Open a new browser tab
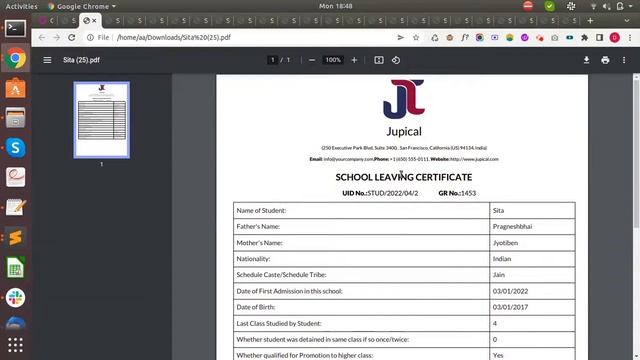Image resolution: width=640 pixels, height=360 pixels. [x=590, y=20]
